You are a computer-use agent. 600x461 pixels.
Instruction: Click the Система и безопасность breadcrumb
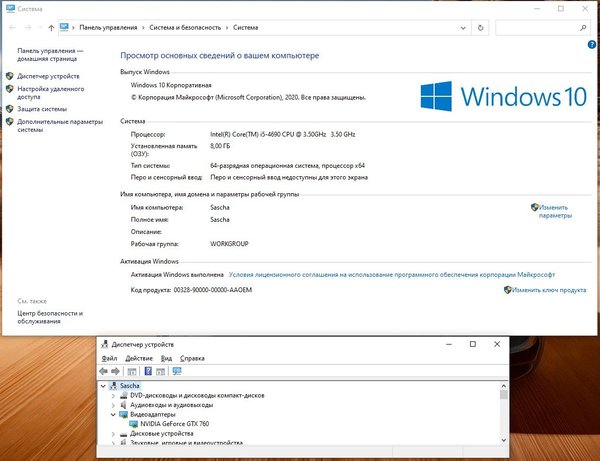(185, 28)
